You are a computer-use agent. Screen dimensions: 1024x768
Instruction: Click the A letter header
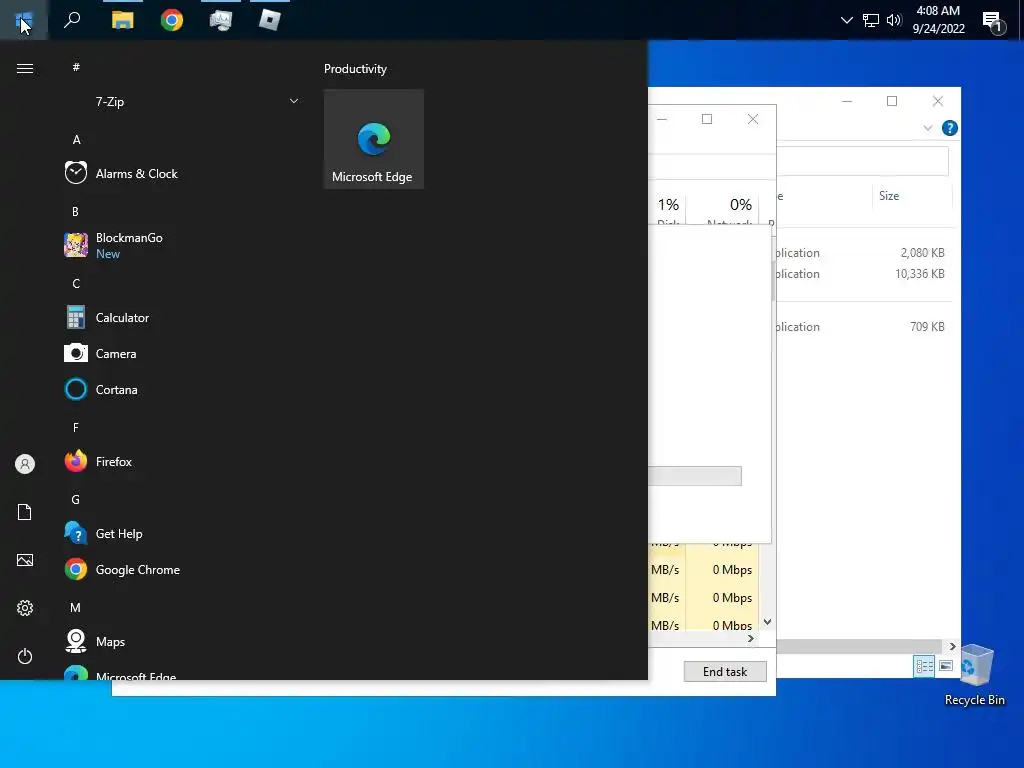[76, 140]
